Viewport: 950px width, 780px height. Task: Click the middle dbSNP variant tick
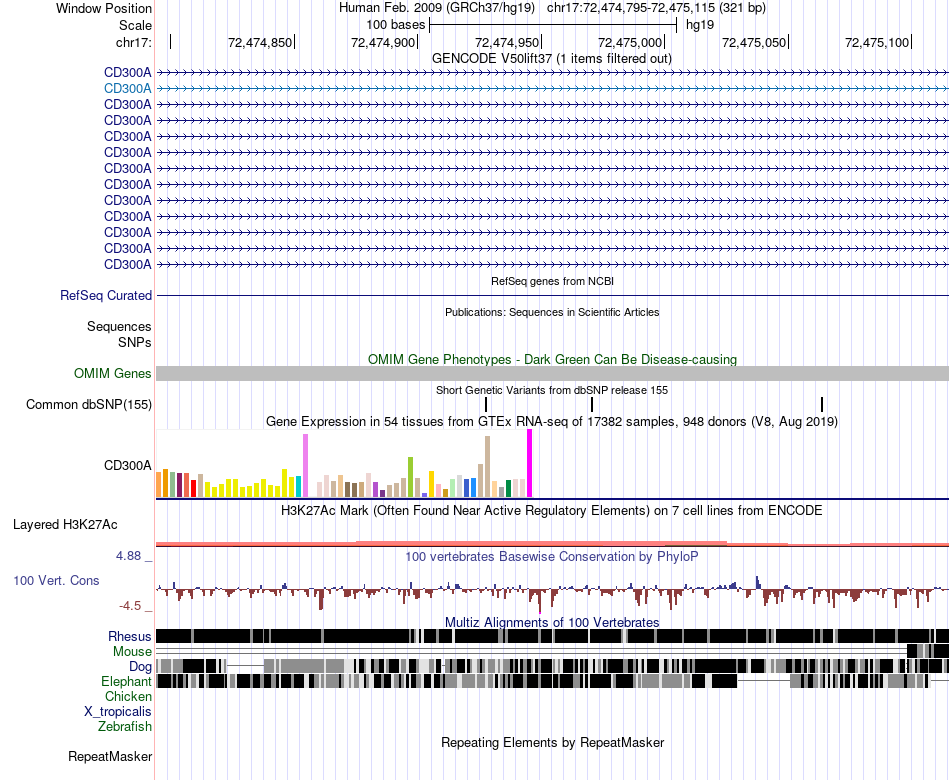[592, 405]
